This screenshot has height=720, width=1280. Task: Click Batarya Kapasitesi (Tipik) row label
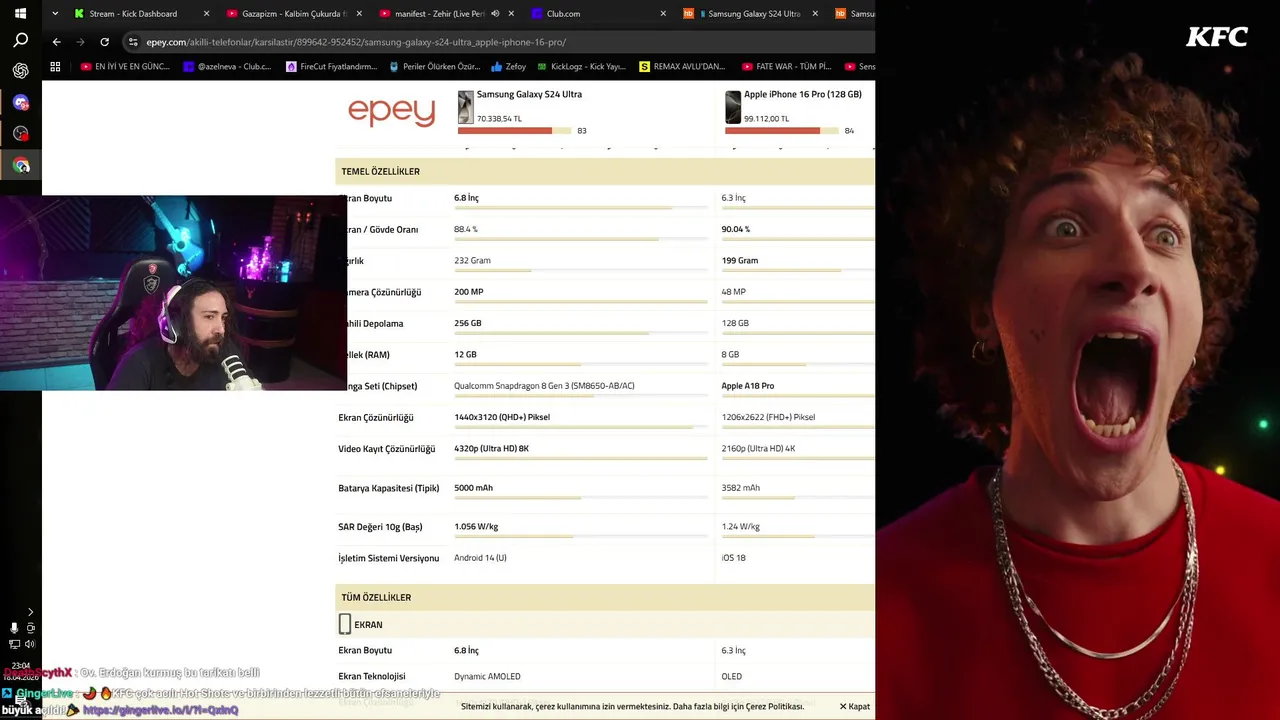(x=388, y=488)
